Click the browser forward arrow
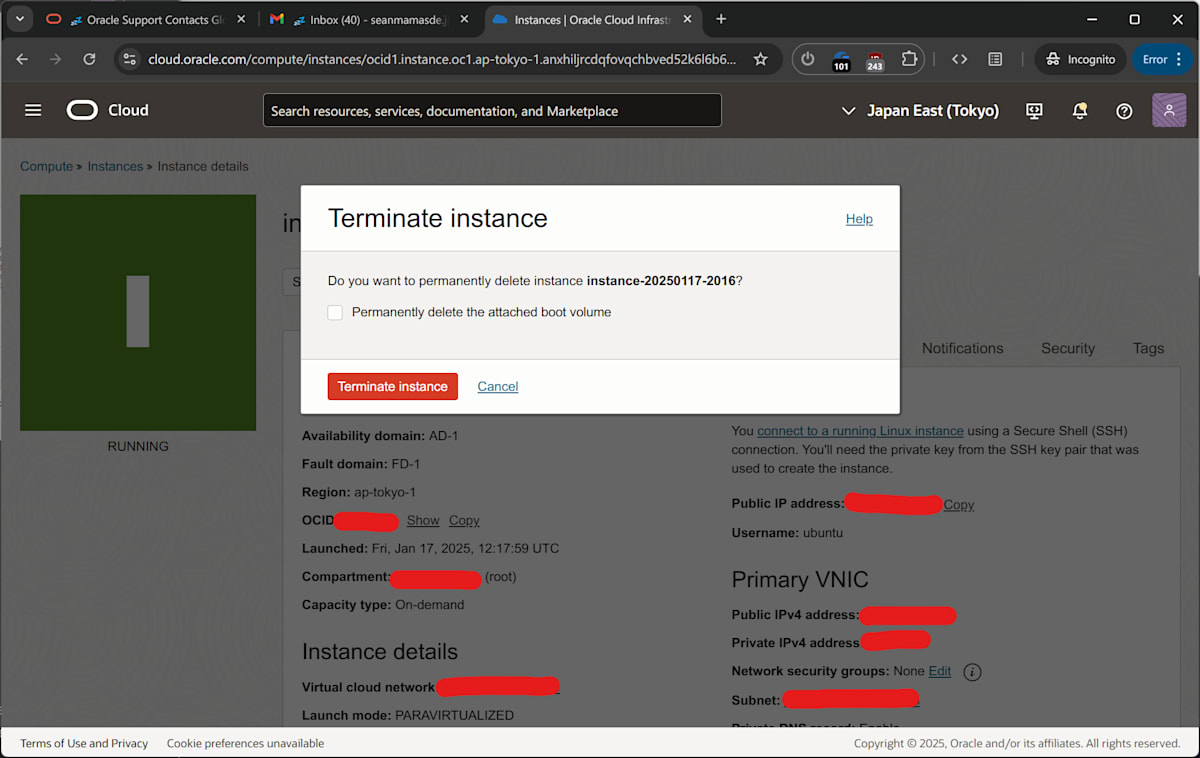This screenshot has width=1200, height=758. pyautogui.click(x=55, y=59)
